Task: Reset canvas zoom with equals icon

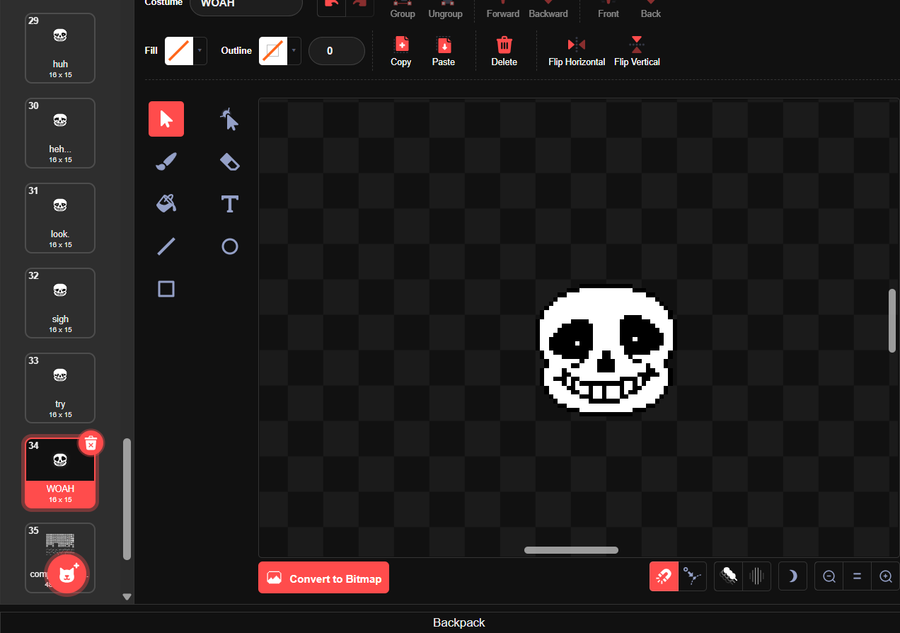Action: [x=857, y=576]
